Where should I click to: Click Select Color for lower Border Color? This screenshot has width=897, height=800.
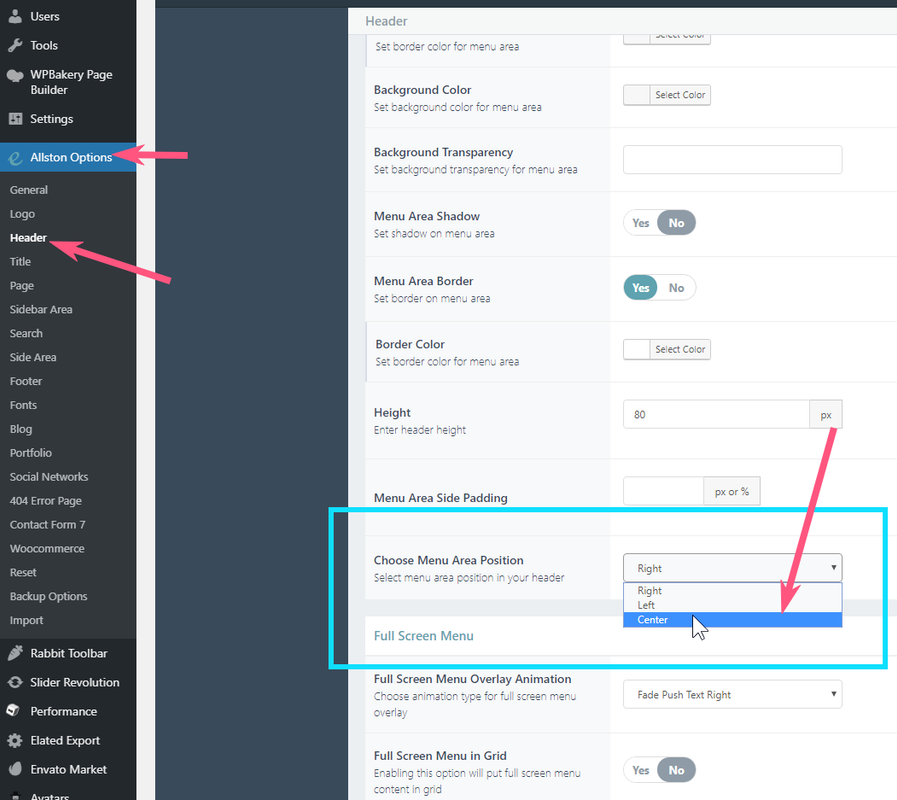[680, 349]
